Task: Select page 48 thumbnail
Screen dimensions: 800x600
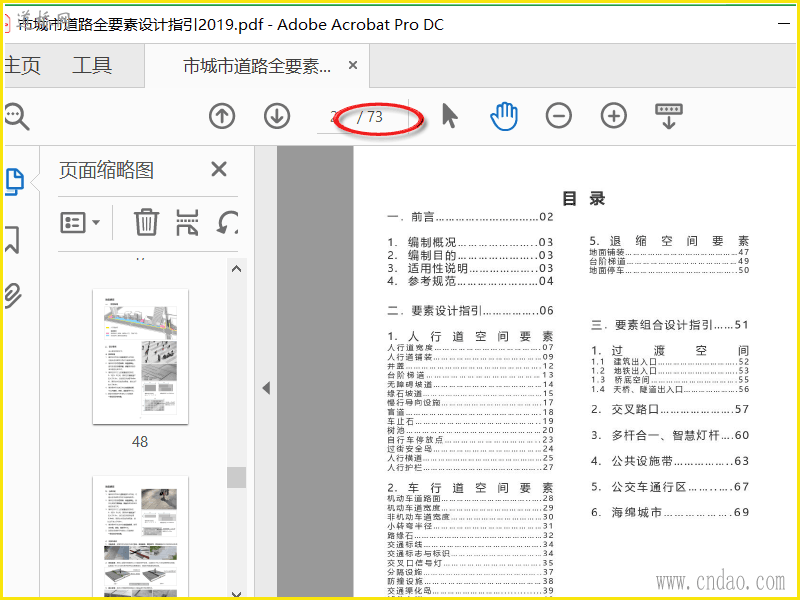Action: point(140,356)
